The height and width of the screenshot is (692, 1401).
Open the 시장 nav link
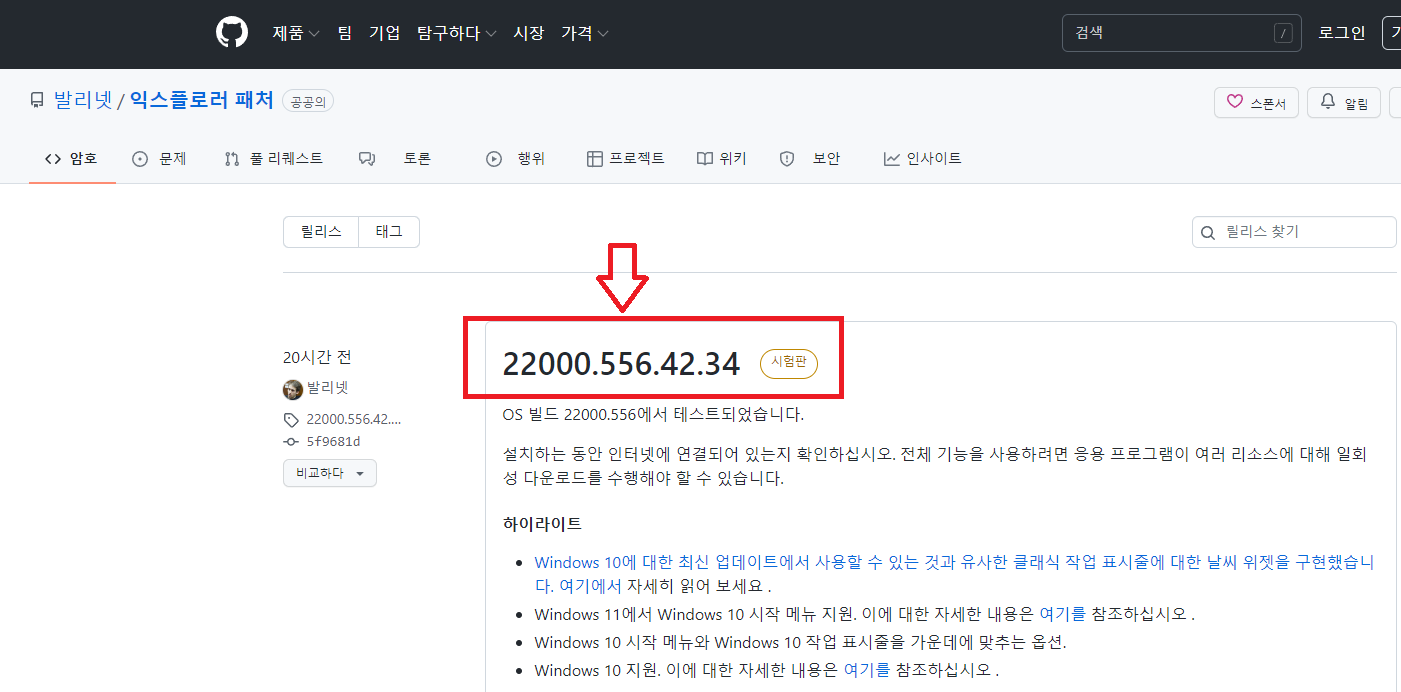point(528,33)
